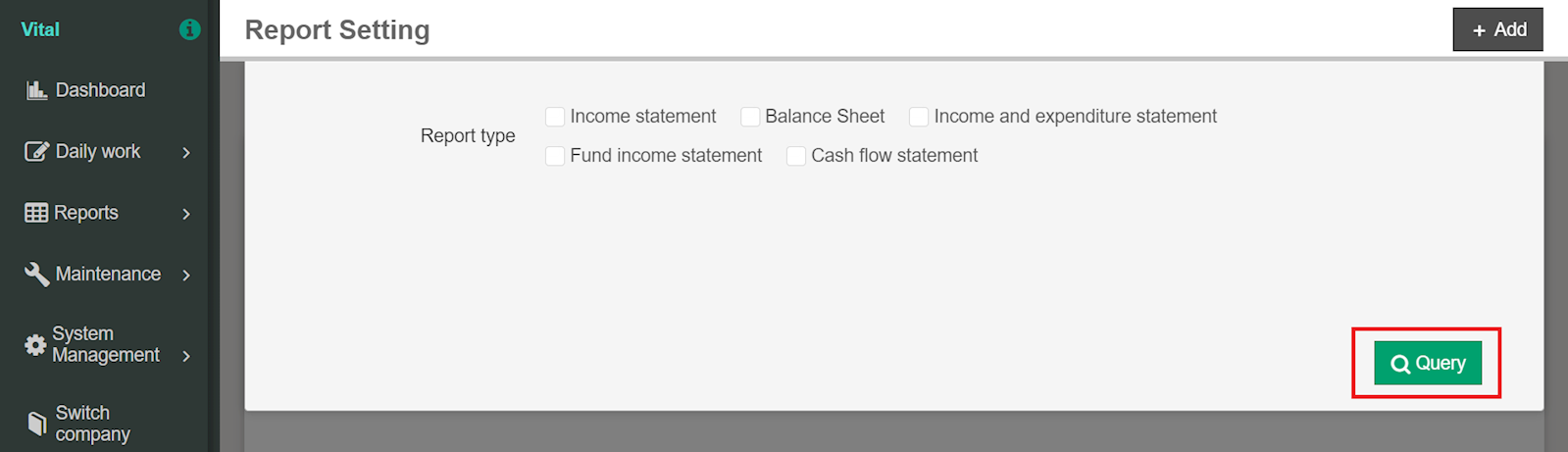Screen dimensions: 1568x452
Task: Expand the Maintenance submenu chevron
Action: pos(186,275)
